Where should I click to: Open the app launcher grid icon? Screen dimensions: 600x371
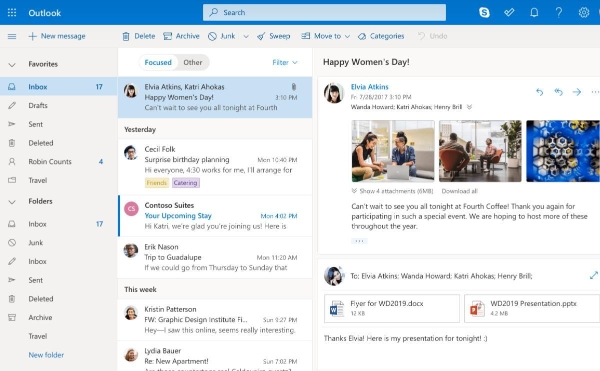tap(12, 13)
